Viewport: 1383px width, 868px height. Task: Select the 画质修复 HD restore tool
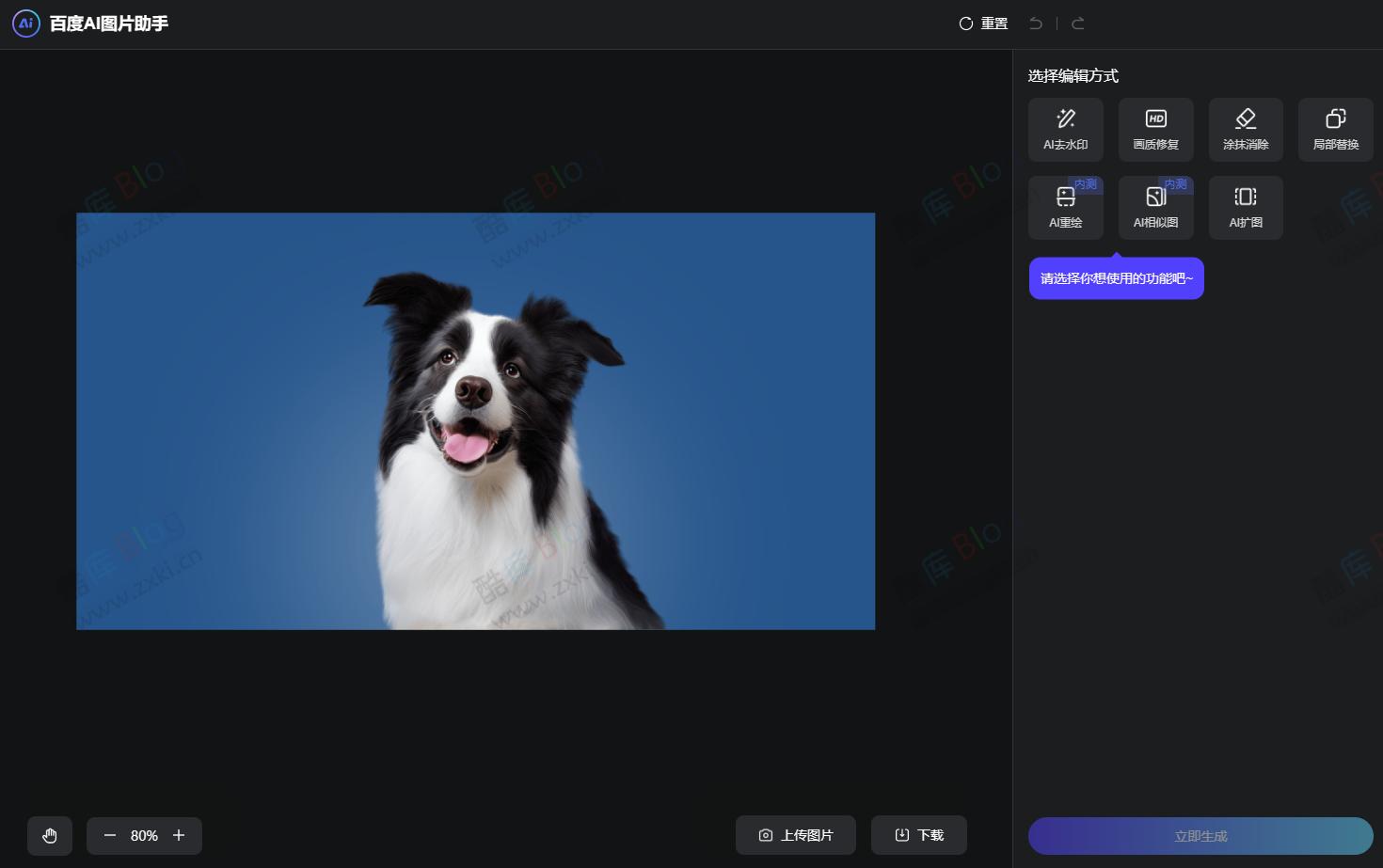[x=1155, y=130]
